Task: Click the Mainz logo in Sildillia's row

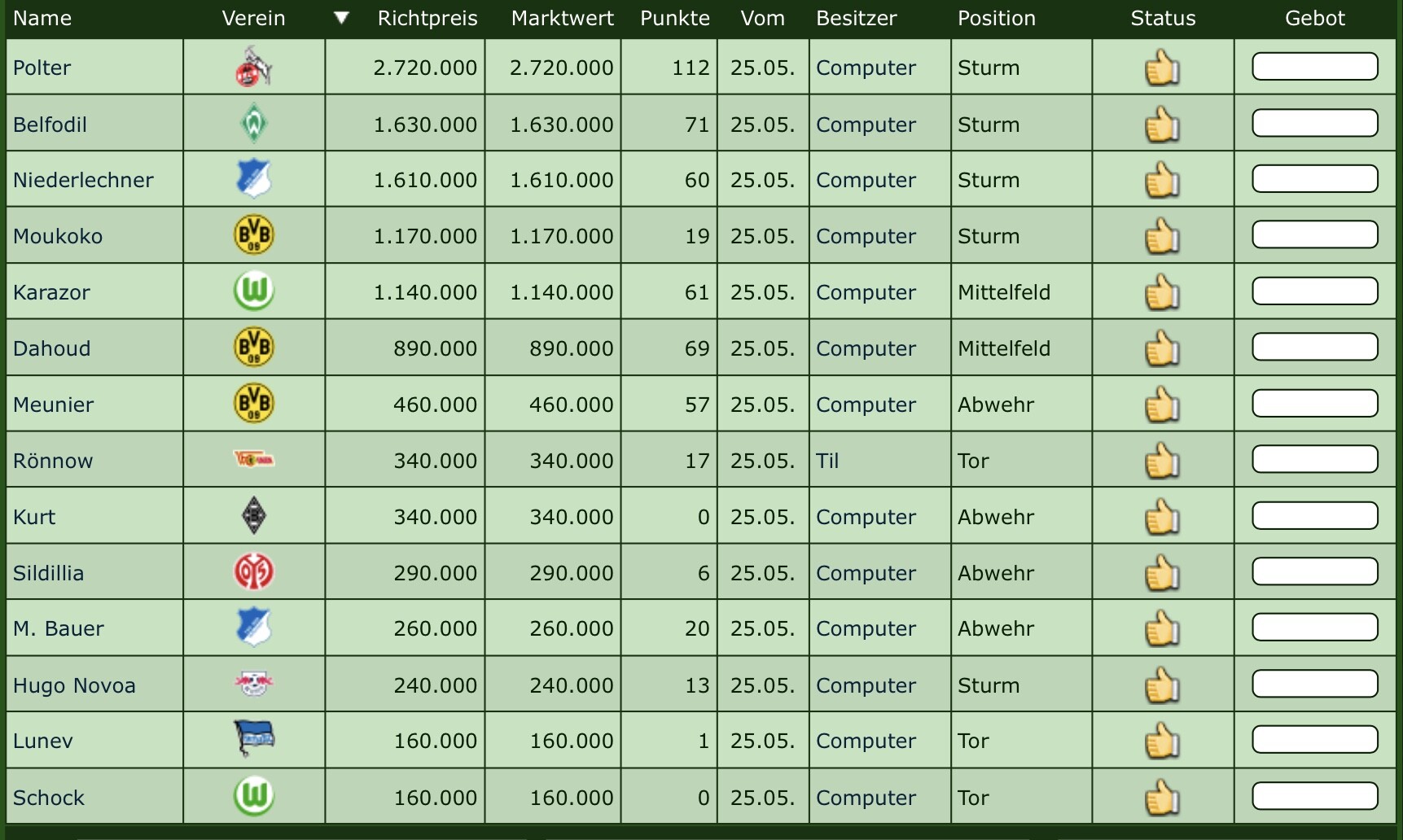Action: pyautogui.click(x=254, y=572)
